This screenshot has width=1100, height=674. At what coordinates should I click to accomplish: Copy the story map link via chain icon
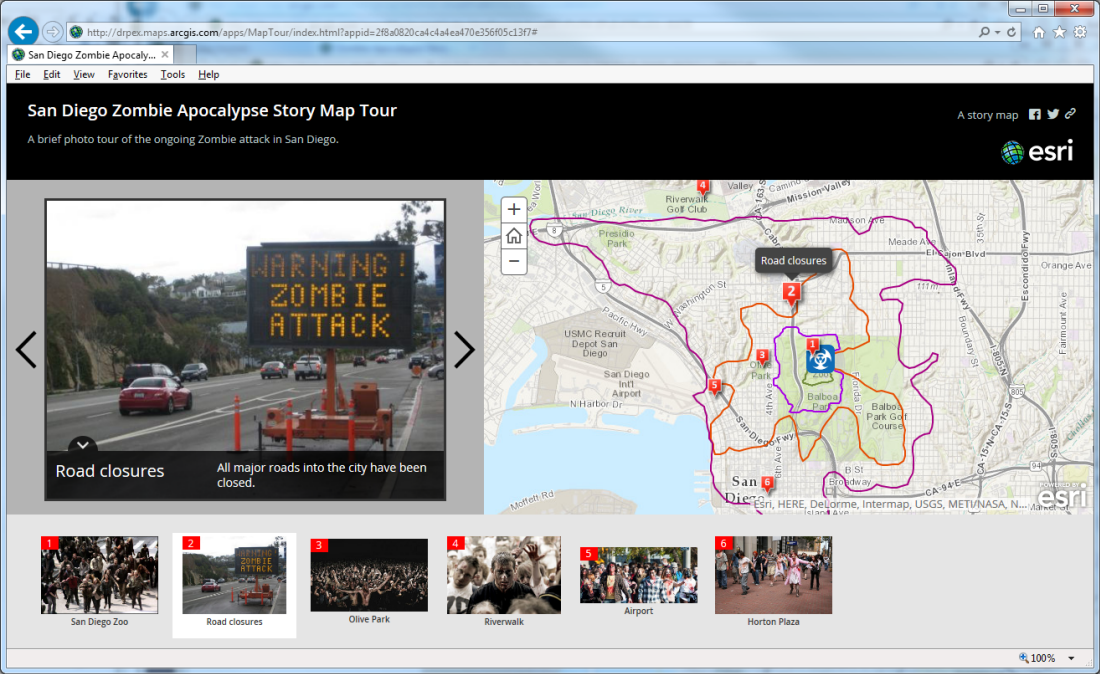(1070, 114)
